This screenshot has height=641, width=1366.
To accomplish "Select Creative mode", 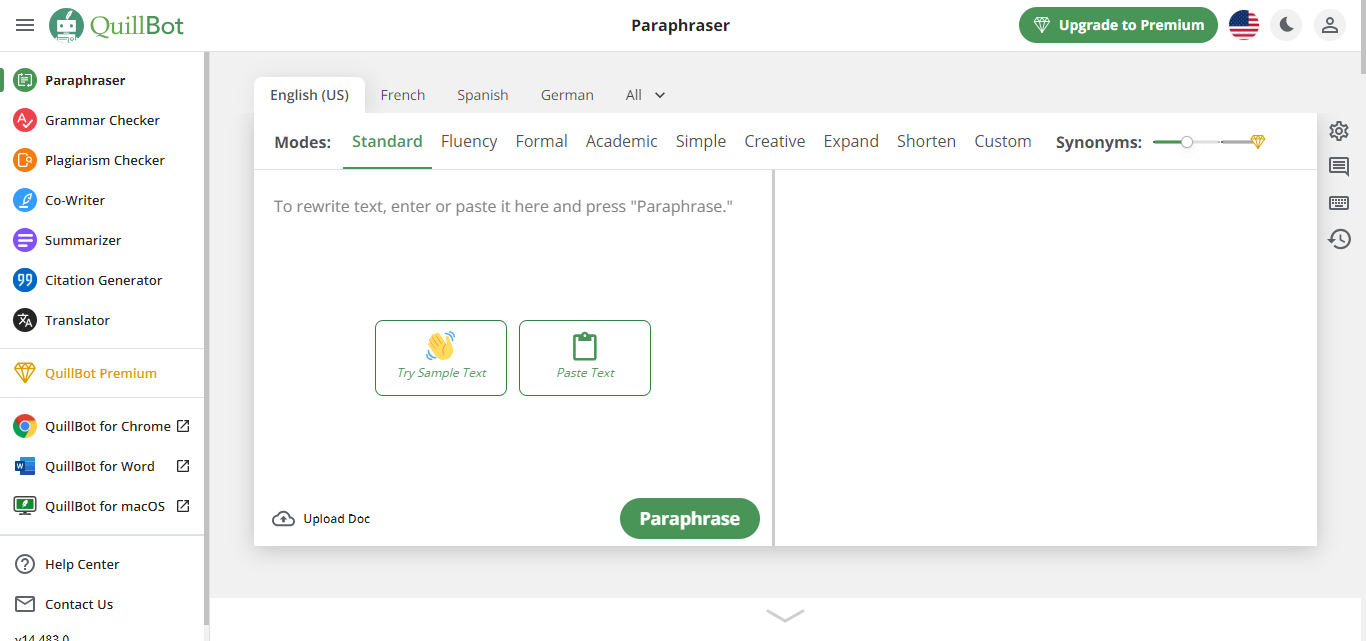I will coord(775,142).
